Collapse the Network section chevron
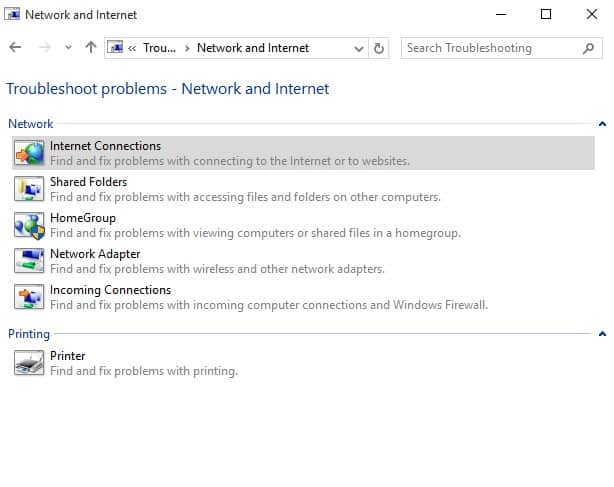Viewport: 614px width, 487px height. 602,124
